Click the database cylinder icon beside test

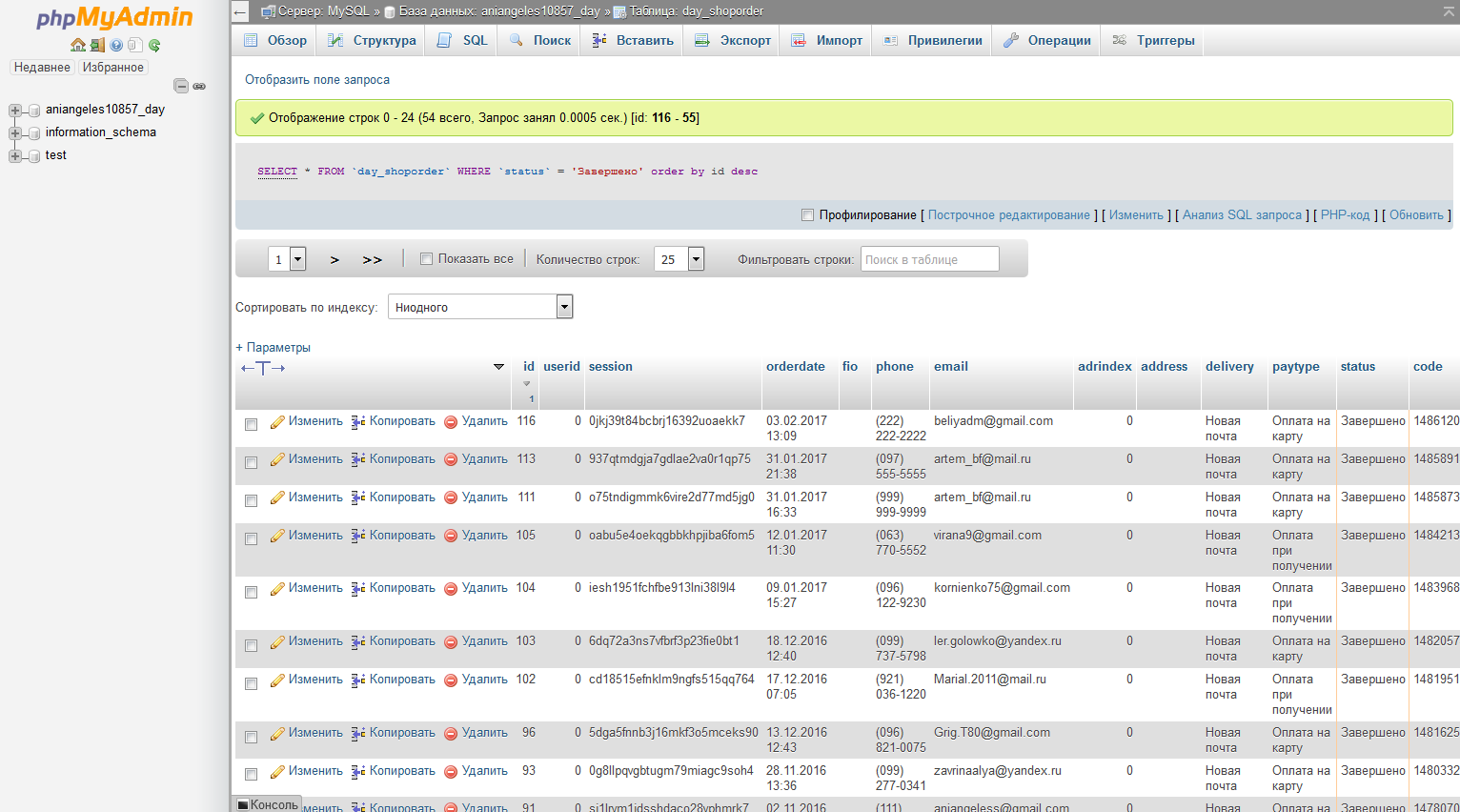[34, 156]
